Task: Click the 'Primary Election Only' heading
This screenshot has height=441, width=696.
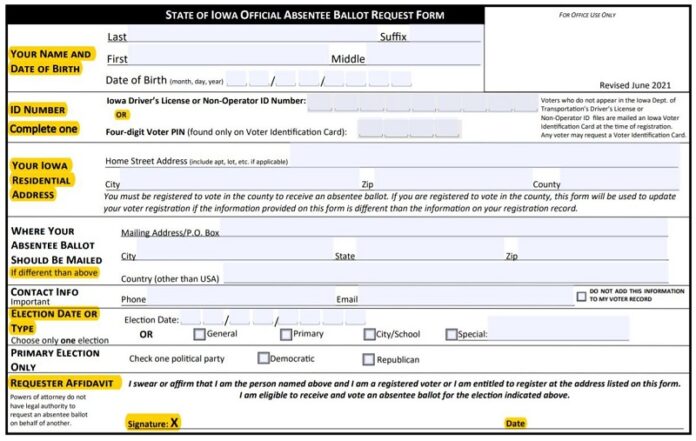Action: [x=55, y=360]
